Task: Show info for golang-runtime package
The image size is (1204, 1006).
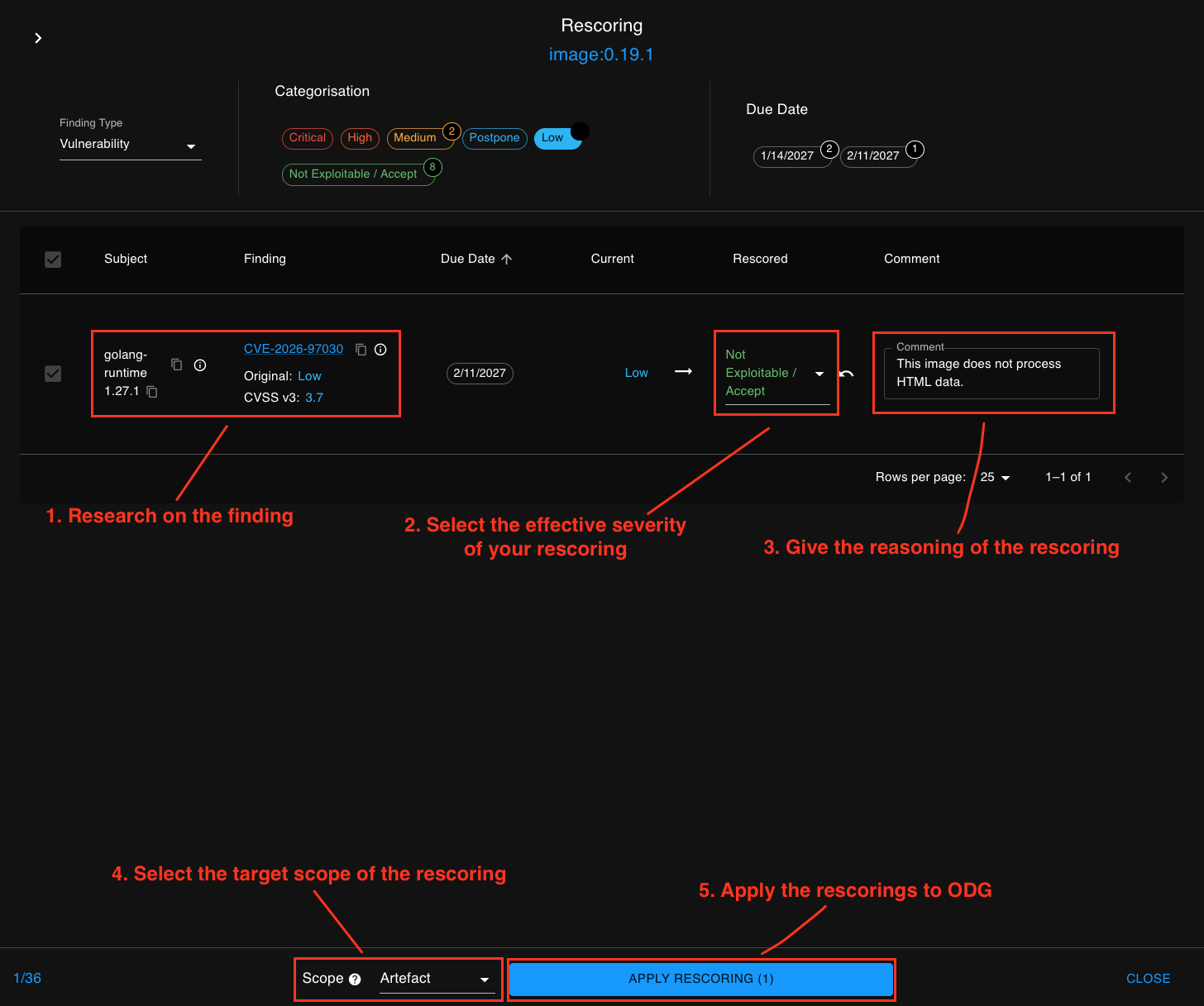Action: (200, 365)
